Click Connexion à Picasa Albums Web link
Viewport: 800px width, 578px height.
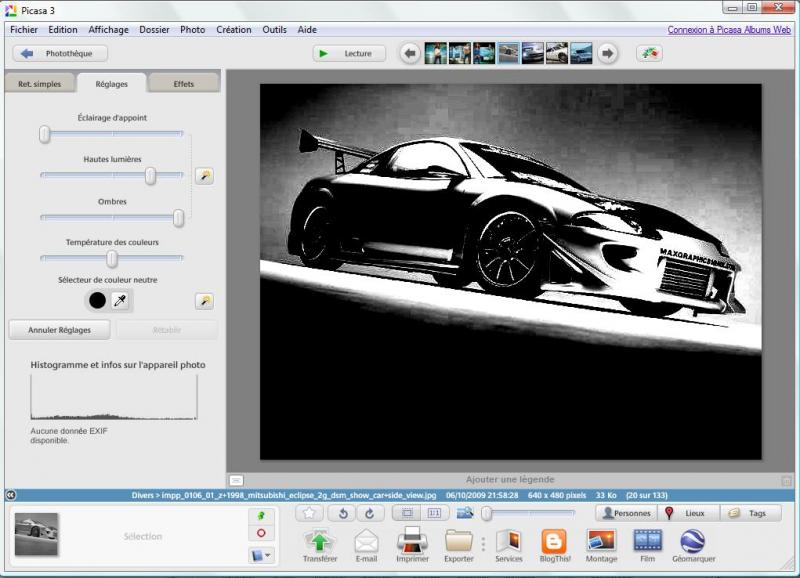729,30
